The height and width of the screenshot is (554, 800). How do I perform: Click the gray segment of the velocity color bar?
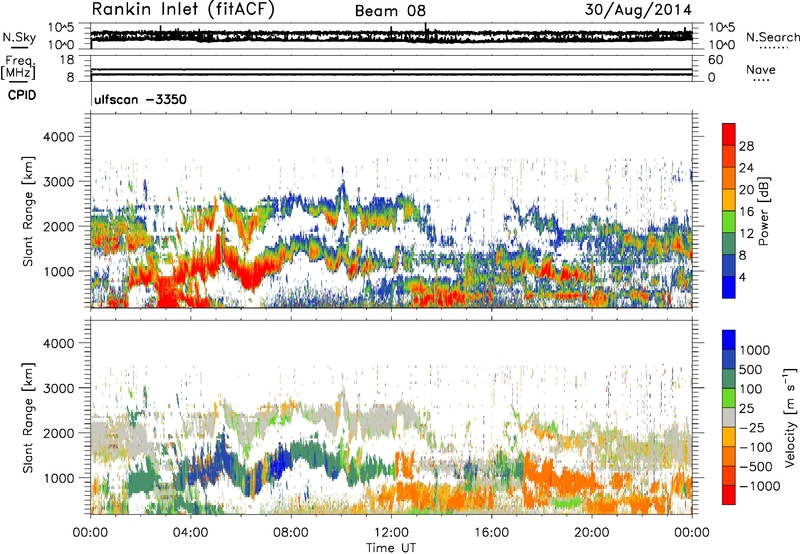729,417
